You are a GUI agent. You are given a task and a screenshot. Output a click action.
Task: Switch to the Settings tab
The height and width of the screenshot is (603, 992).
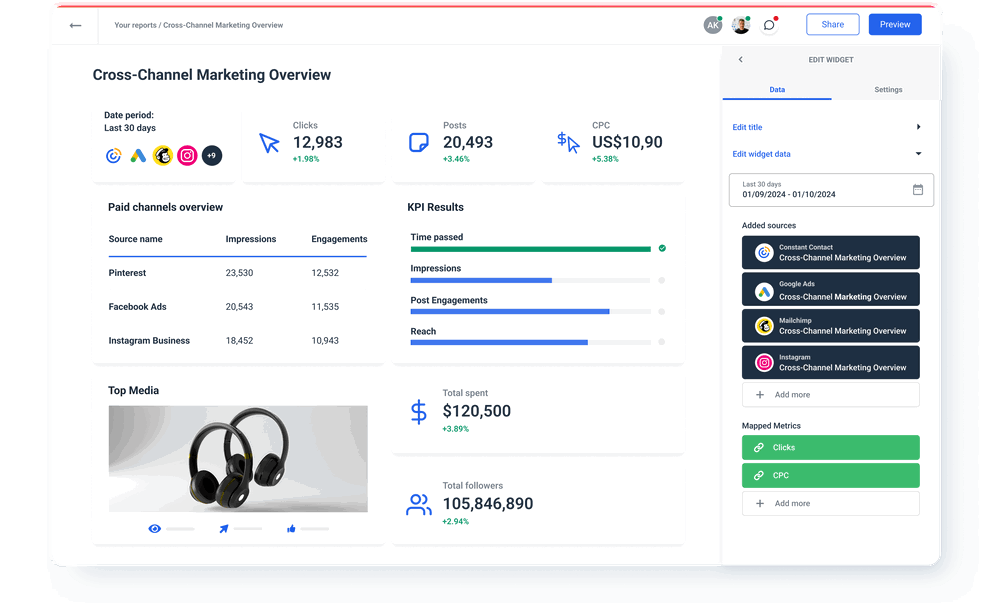coord(888,89)
